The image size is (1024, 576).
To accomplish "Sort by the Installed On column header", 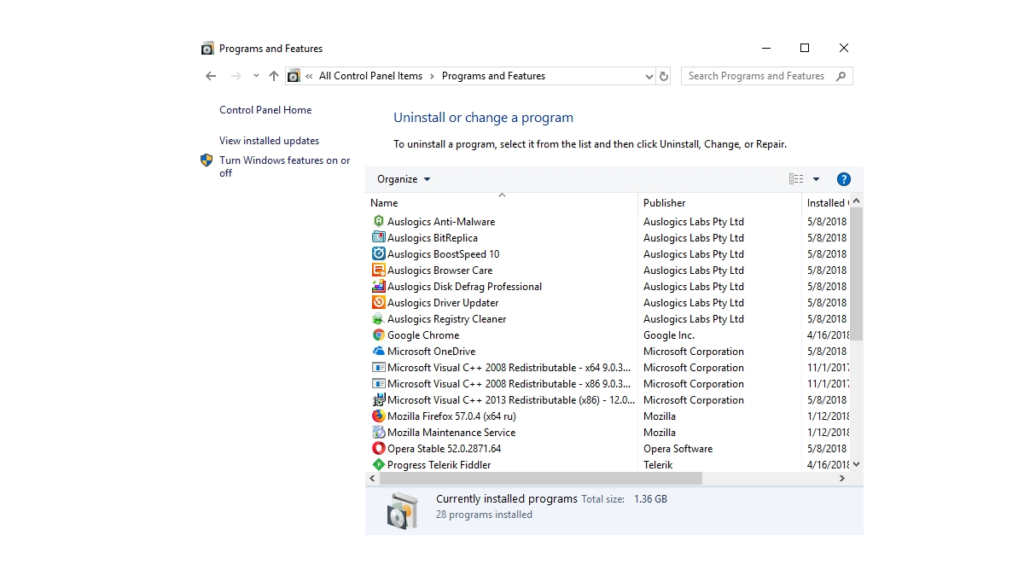I will click(x=826, y=203).
